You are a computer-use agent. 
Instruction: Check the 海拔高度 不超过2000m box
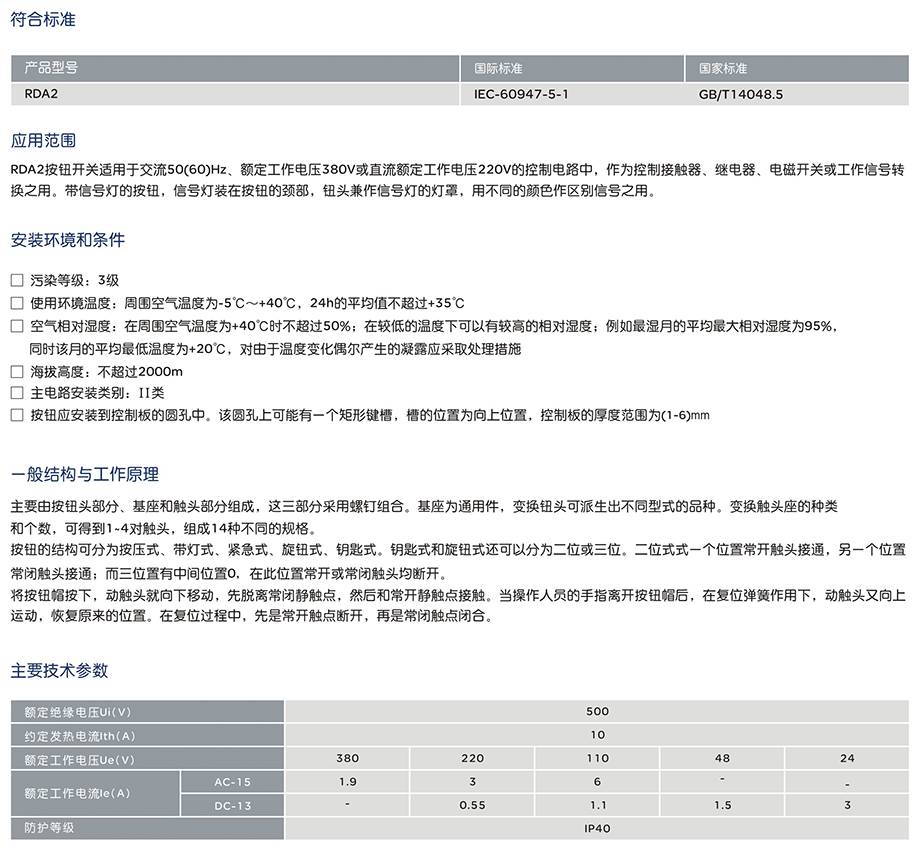16,371
